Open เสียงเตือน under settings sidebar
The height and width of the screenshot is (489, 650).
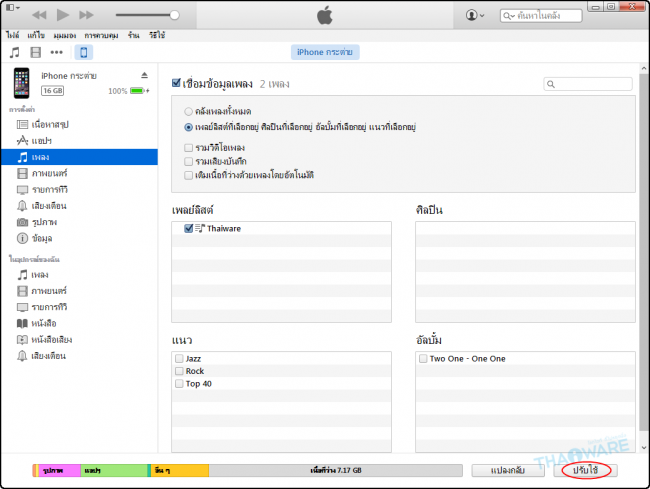pyautogui.click(x=79, y=206)
